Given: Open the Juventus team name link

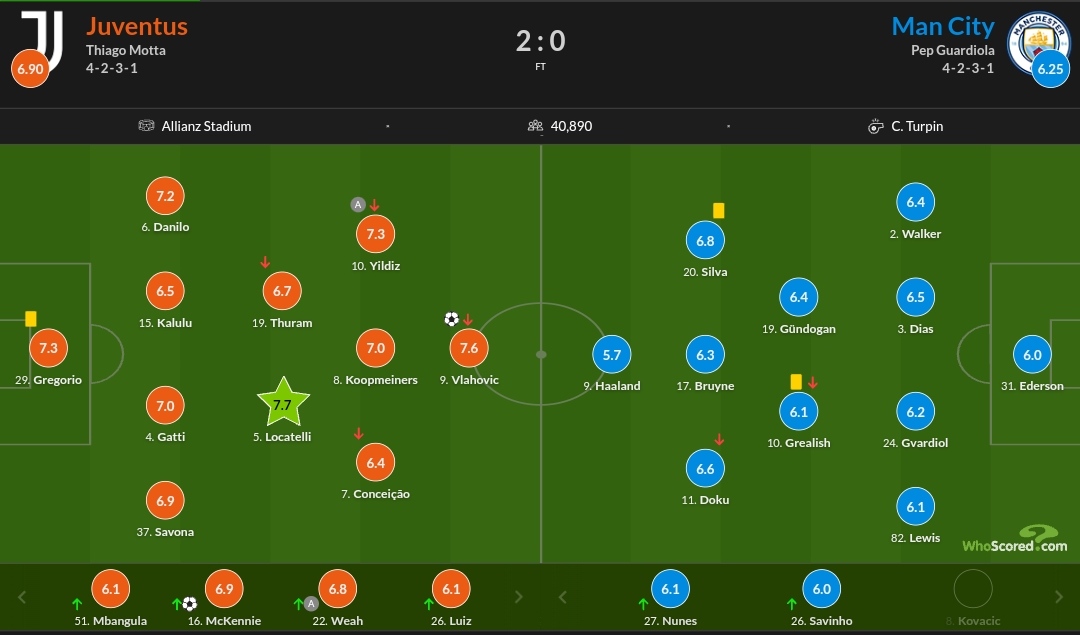Looking at the screenshot, I should (137, 26).
